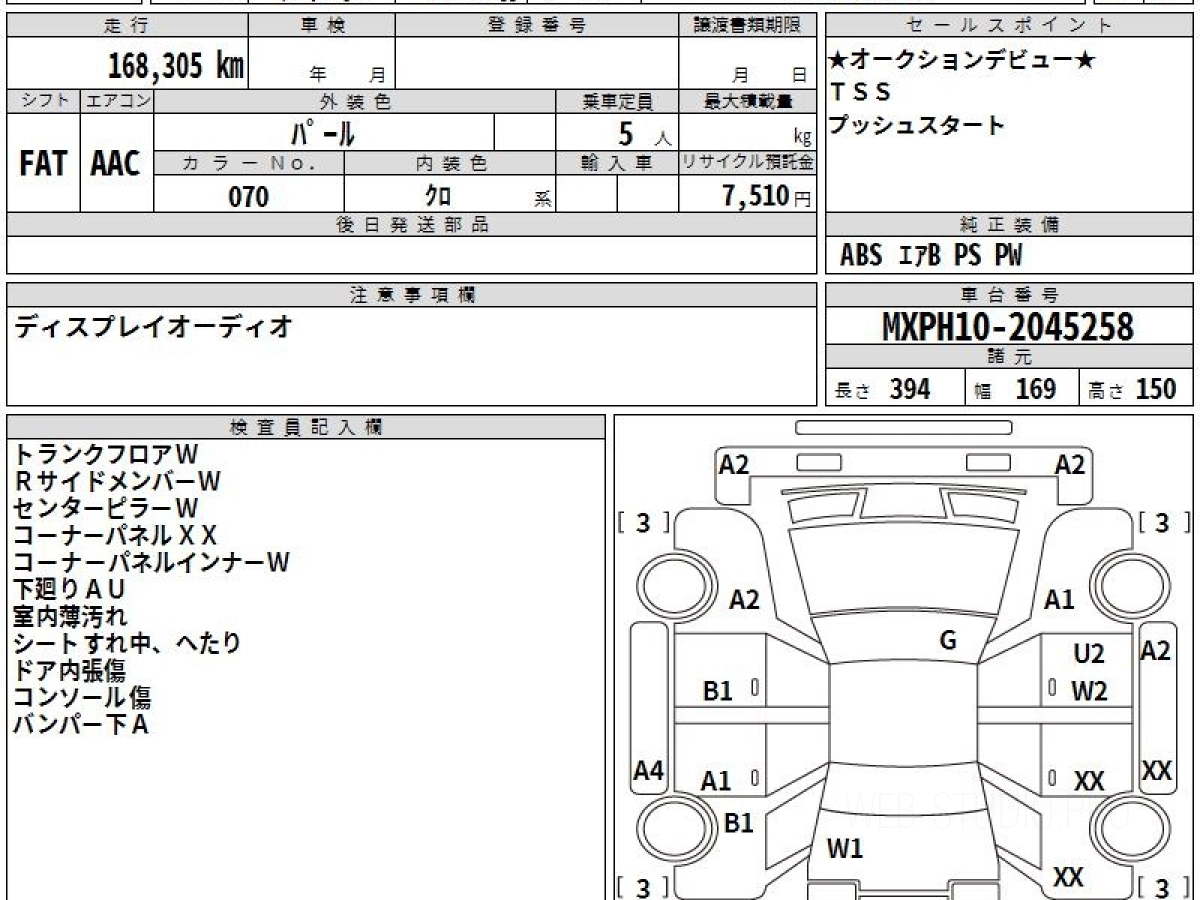Click the mileage value 168,305 km
The width and height of the screenshot is (1200, 900).
coord(175,65)
